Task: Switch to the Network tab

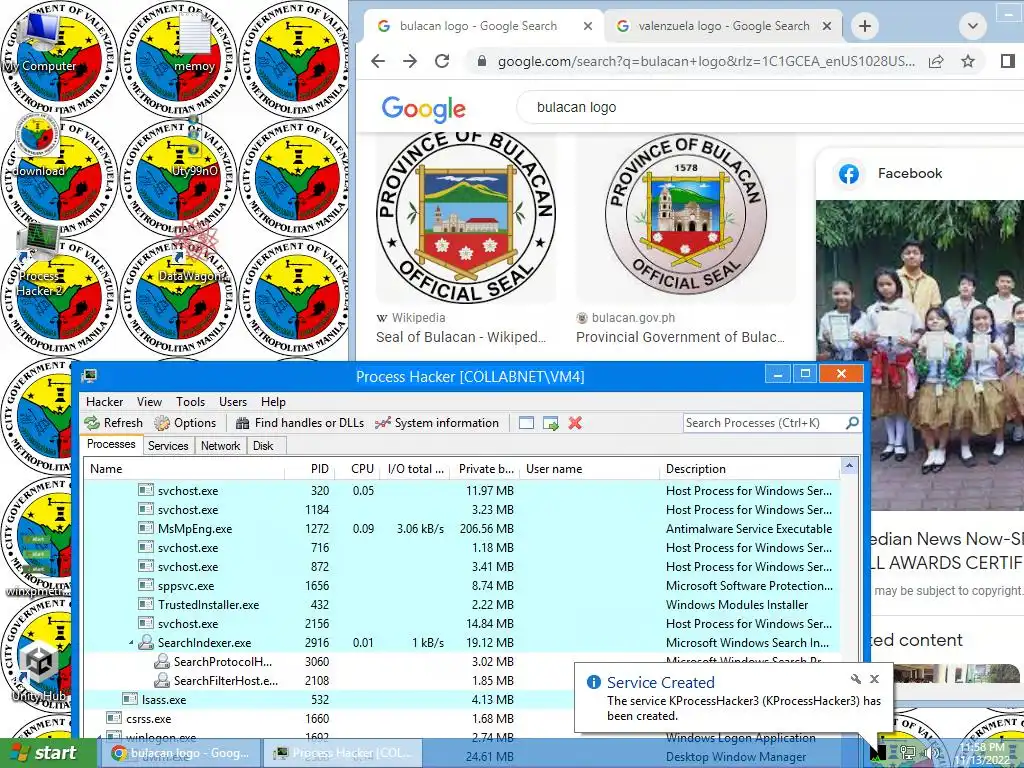Action: (x=220, y=445)
